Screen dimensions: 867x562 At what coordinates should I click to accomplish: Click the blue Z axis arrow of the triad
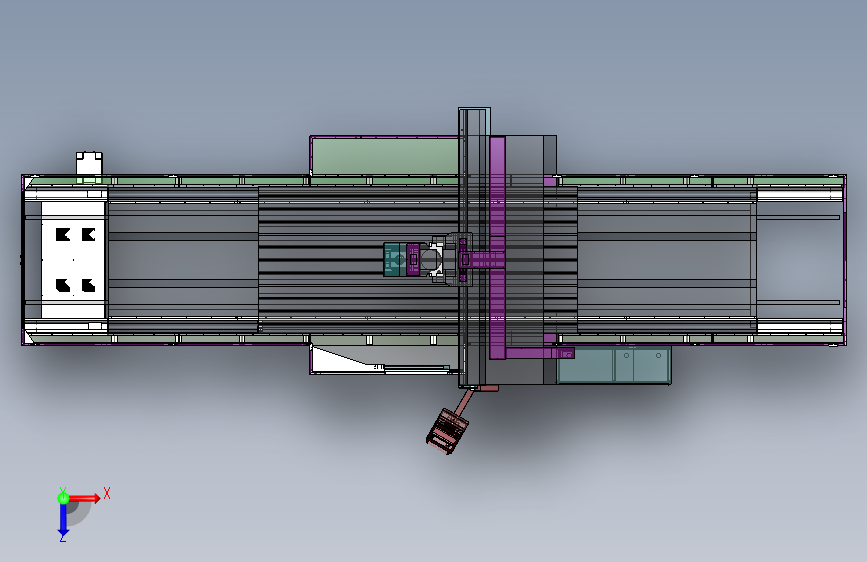pyautogui.click(x=63, y=520)
